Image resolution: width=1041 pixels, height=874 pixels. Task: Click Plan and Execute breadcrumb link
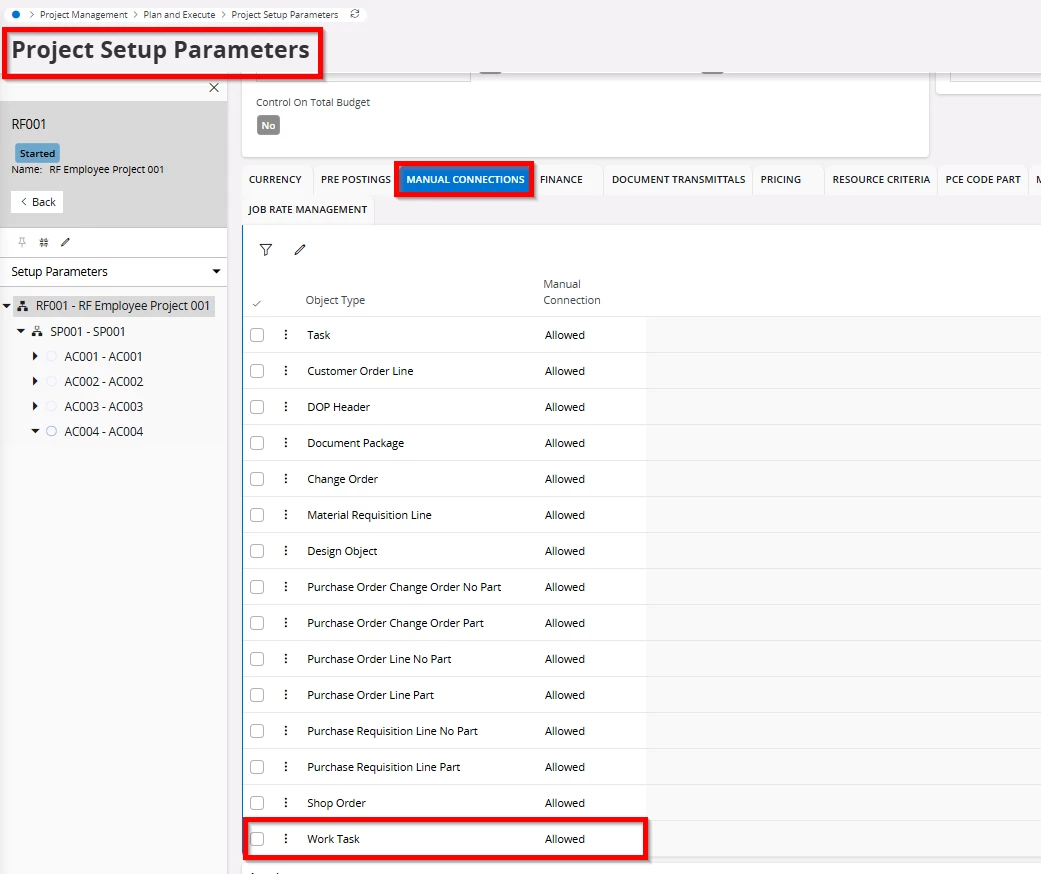click(x=179, y=15)
